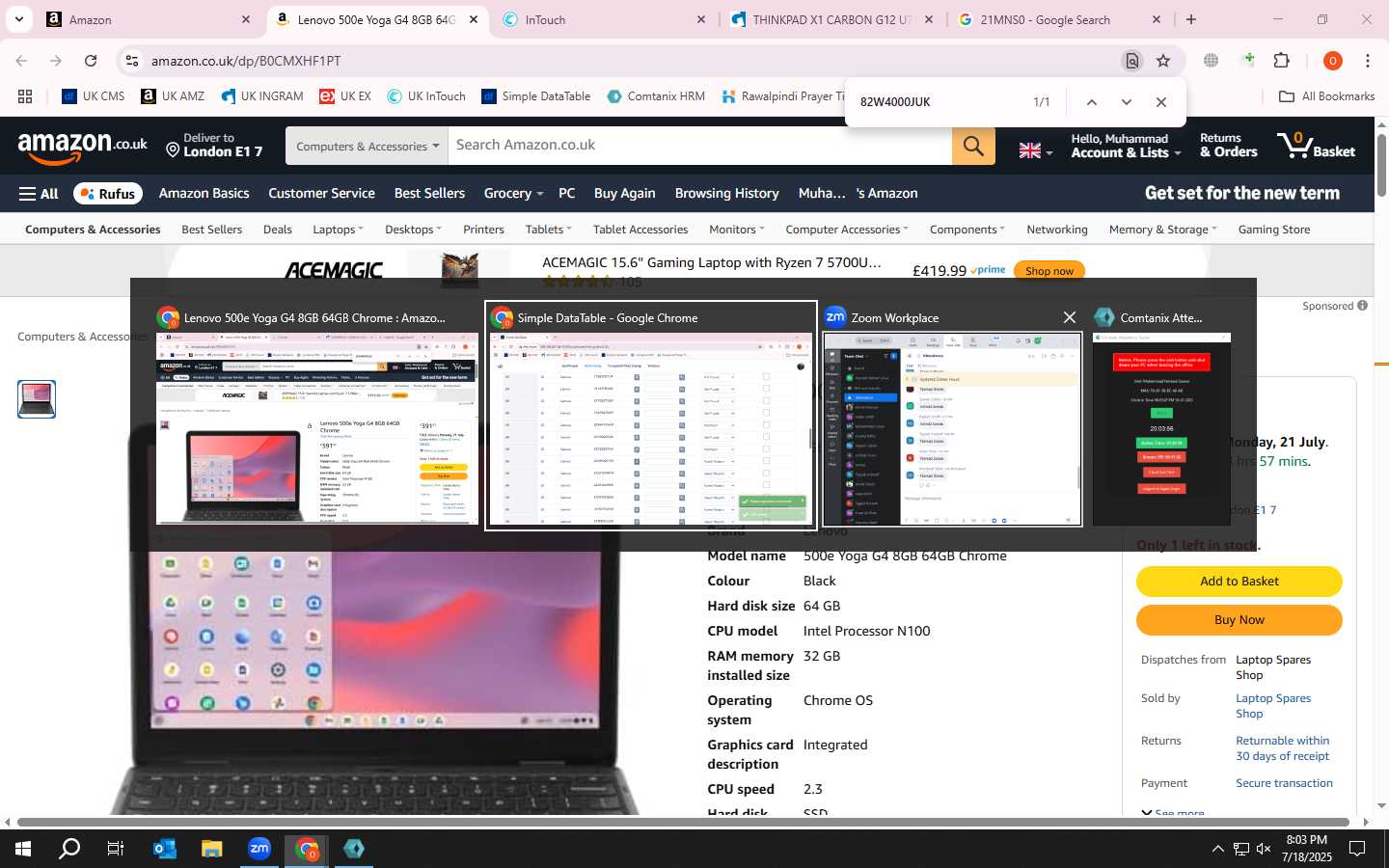
Task: Expand Desktops category dropdown
Action: pos(413,230)
